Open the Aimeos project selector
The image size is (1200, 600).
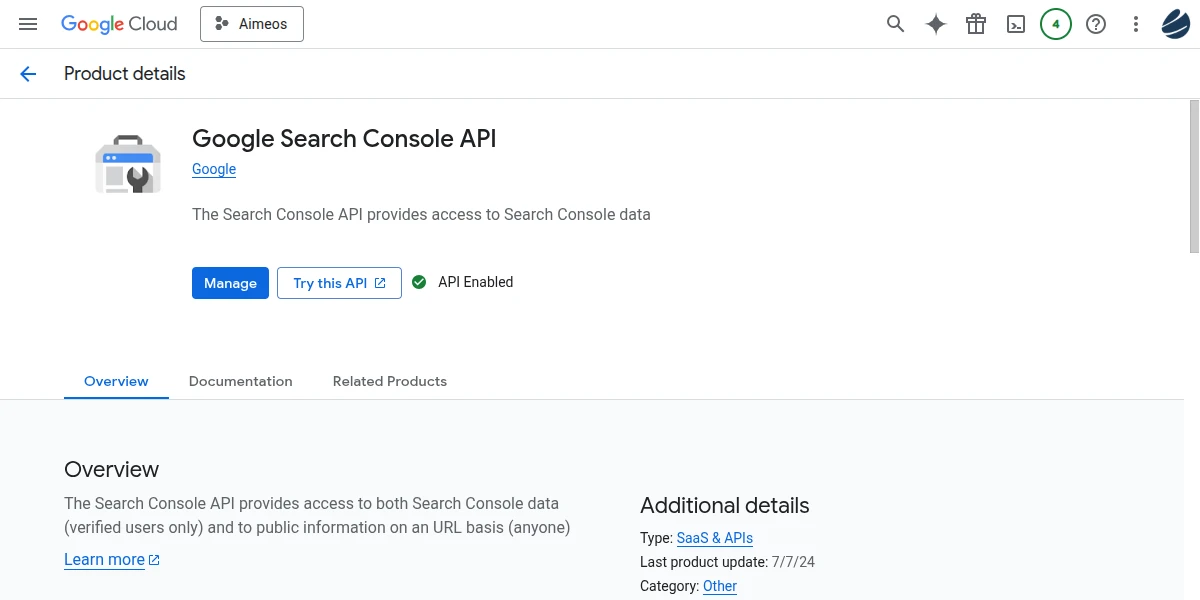click(x=252, y=24)
